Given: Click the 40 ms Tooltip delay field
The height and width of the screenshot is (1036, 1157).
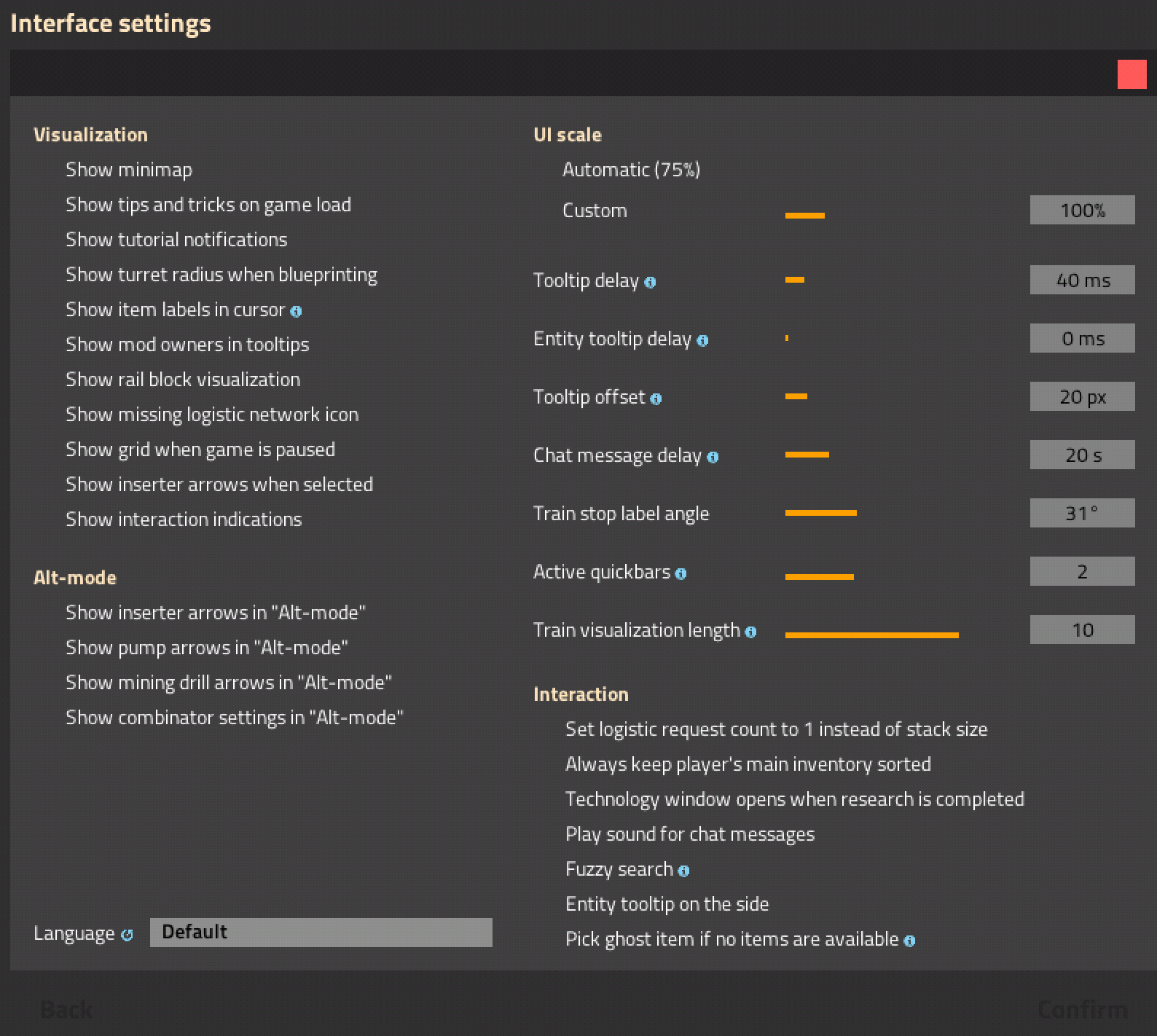Looking at the screenshot, I should tap(1083, 280).
